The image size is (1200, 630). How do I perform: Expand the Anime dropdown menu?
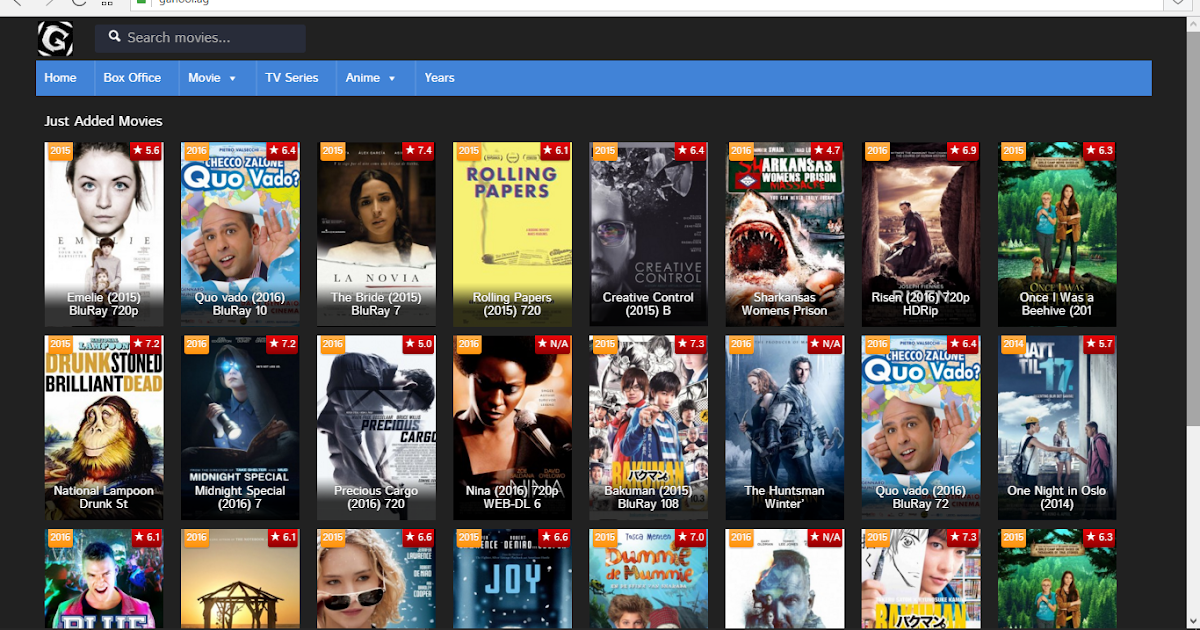[371, 78]
